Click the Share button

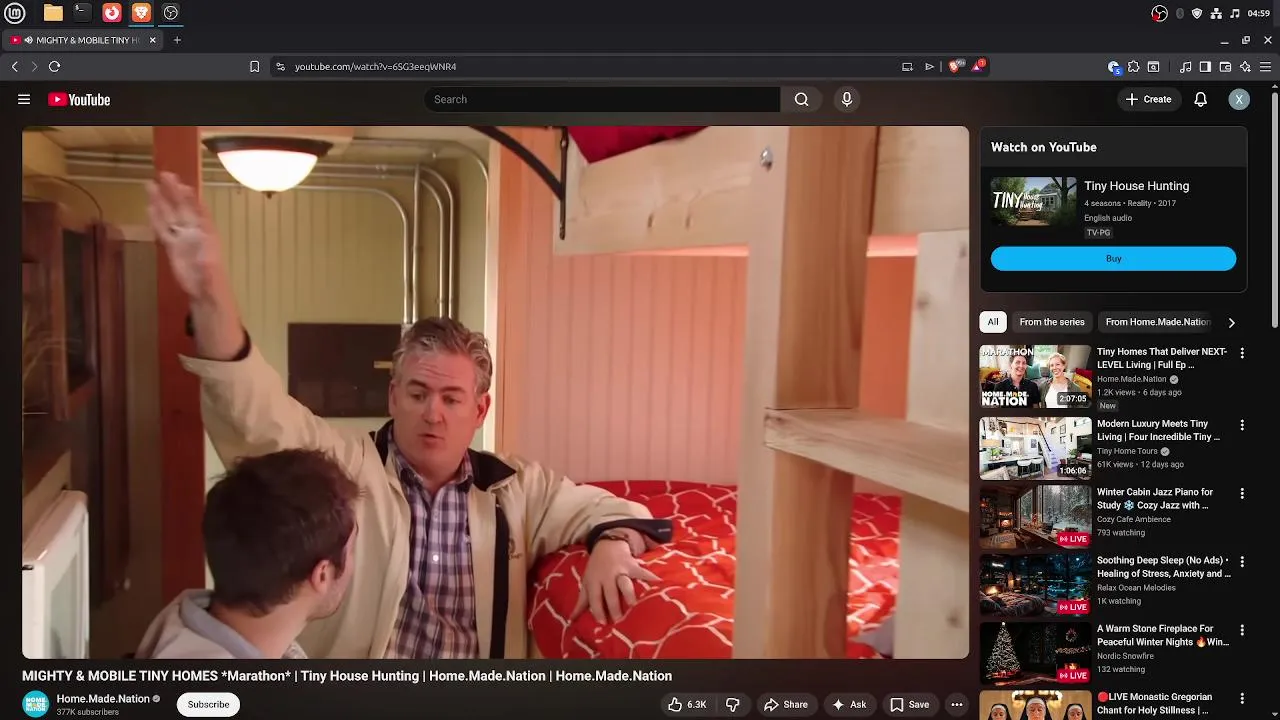coord(786,704)
